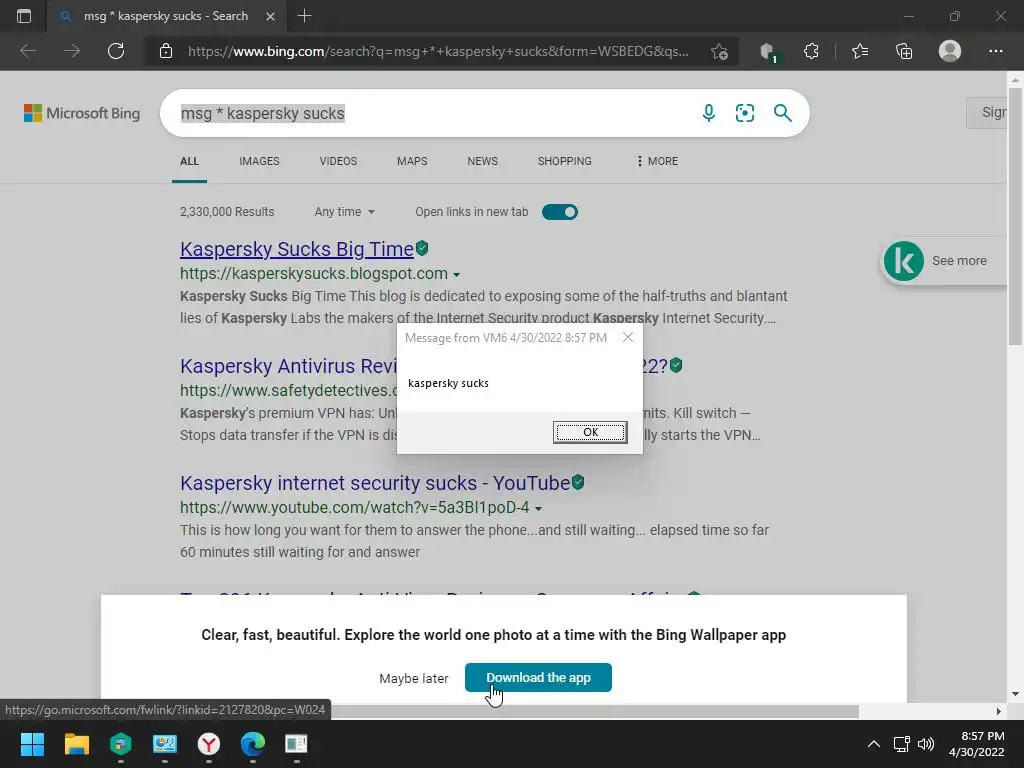This screenshot has width=1024, height=768.
Task: Switch to the IMAGES tab
Action: tap(259, 161)
